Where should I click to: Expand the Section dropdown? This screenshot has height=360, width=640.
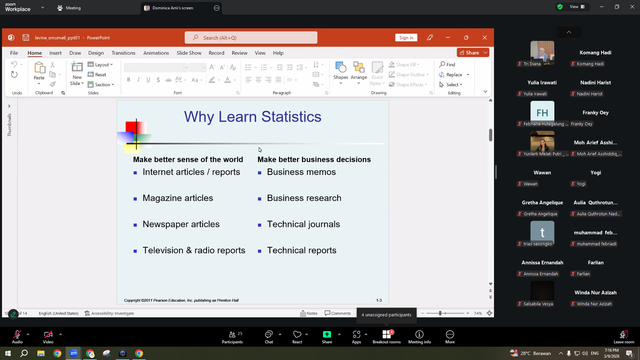click(x=101, y=84)
